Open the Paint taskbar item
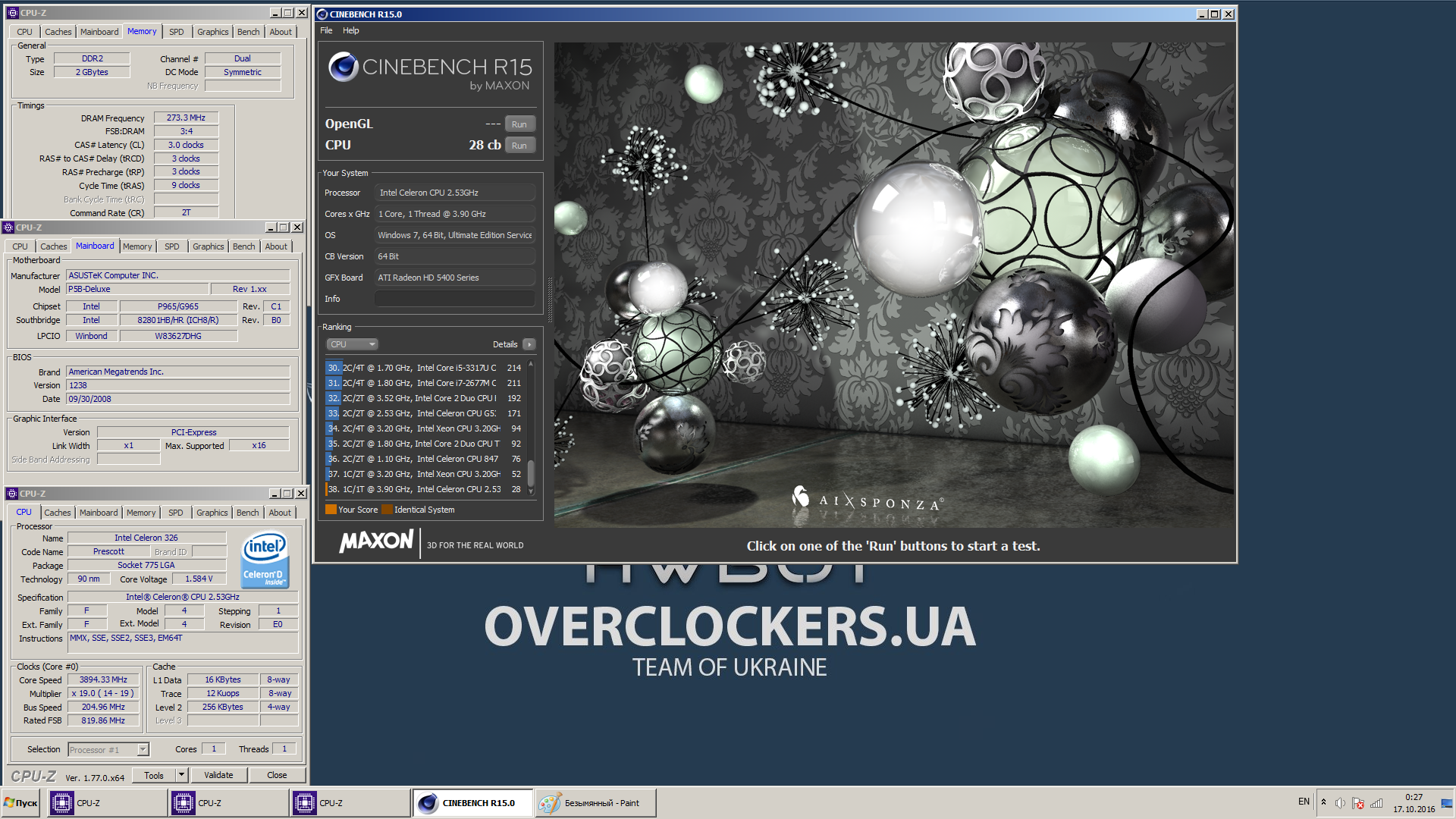Image resolution: width=1456 pixels, height=819 pixels. (x=595, y=803)
